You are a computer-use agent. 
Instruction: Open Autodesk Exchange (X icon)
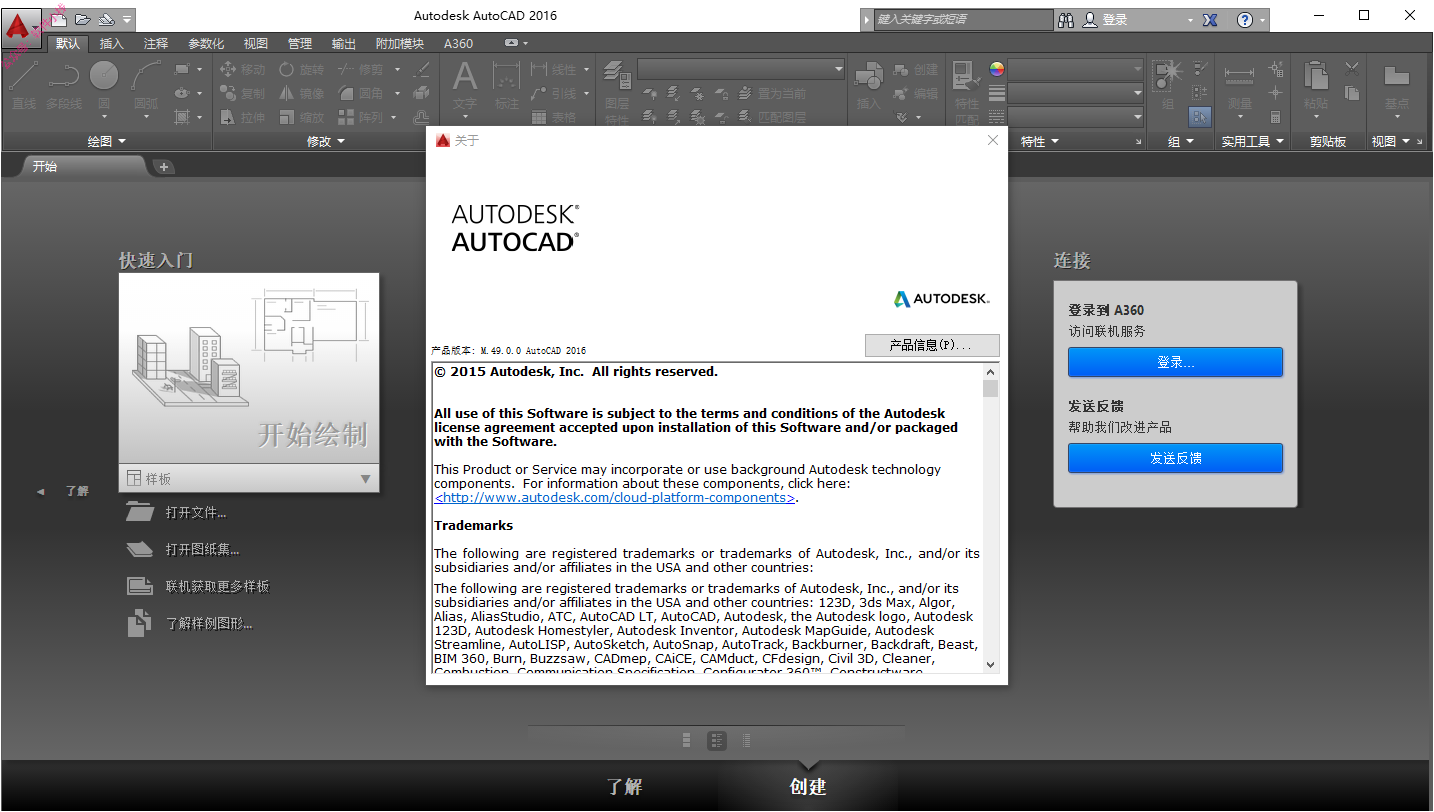point(1209,20)
